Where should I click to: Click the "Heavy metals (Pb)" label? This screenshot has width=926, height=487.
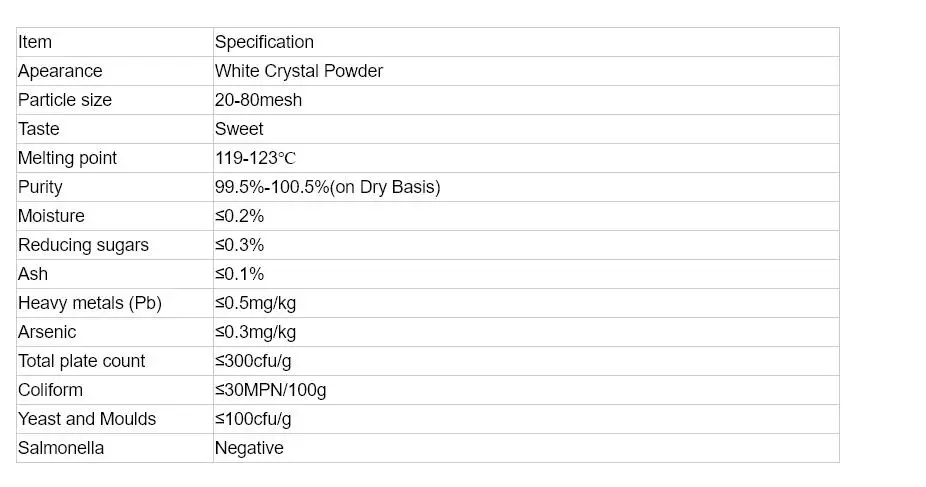tap(90, 303)
